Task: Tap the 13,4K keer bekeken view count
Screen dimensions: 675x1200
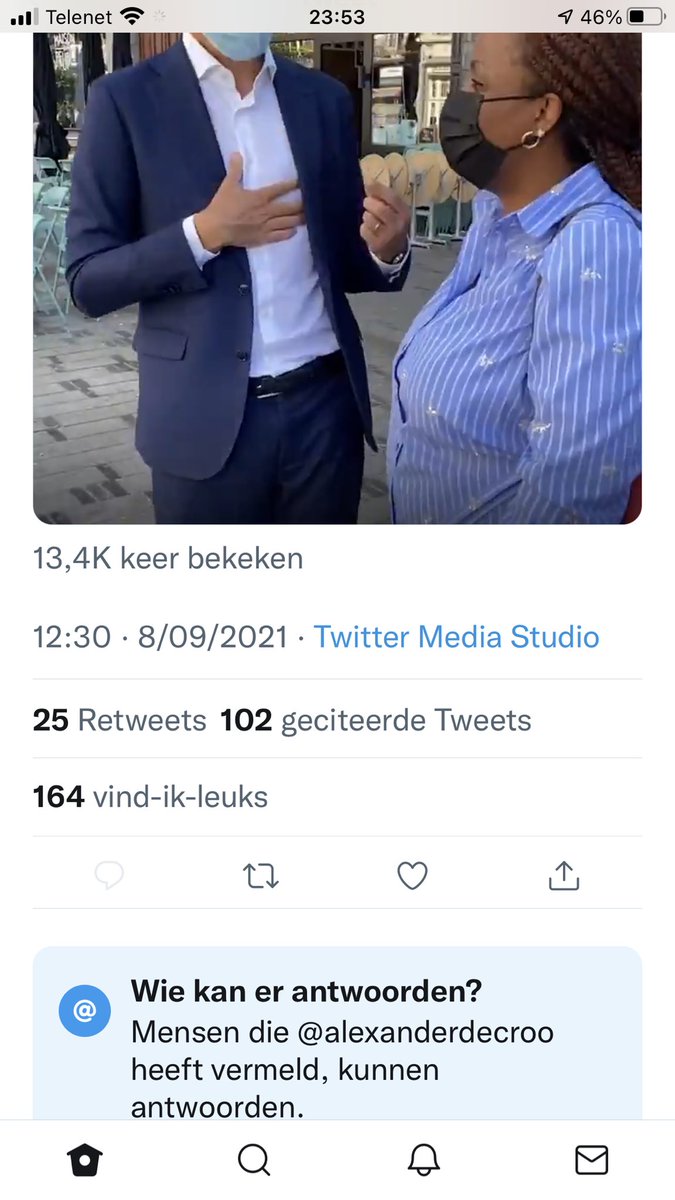Action: click(x=168, y=558)
